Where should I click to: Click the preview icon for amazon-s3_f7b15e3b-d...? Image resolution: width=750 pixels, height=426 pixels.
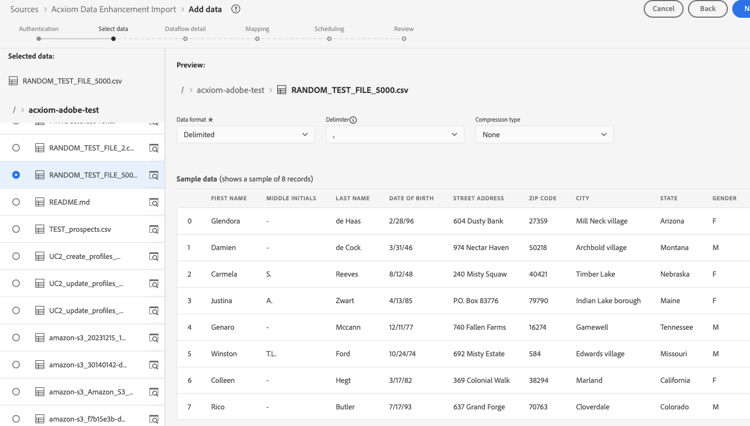pos(154,419)
